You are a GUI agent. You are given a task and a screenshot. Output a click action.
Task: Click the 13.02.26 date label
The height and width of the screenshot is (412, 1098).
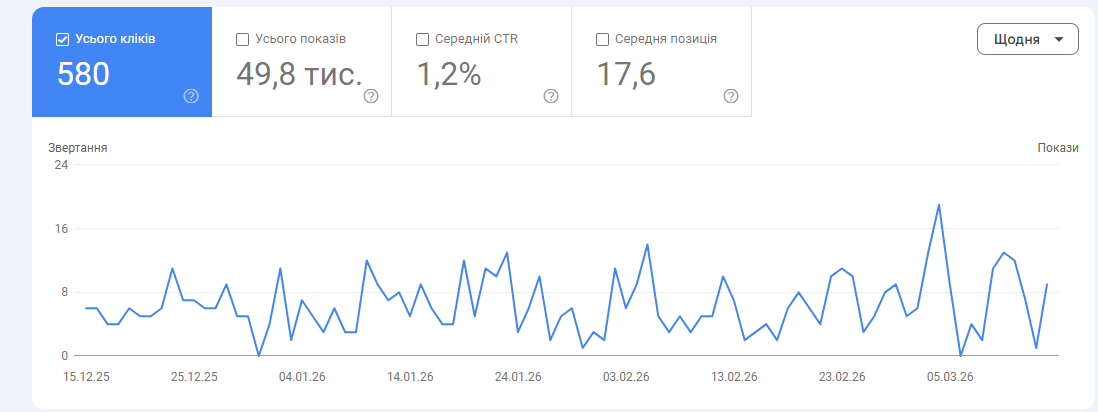[734, 377]
